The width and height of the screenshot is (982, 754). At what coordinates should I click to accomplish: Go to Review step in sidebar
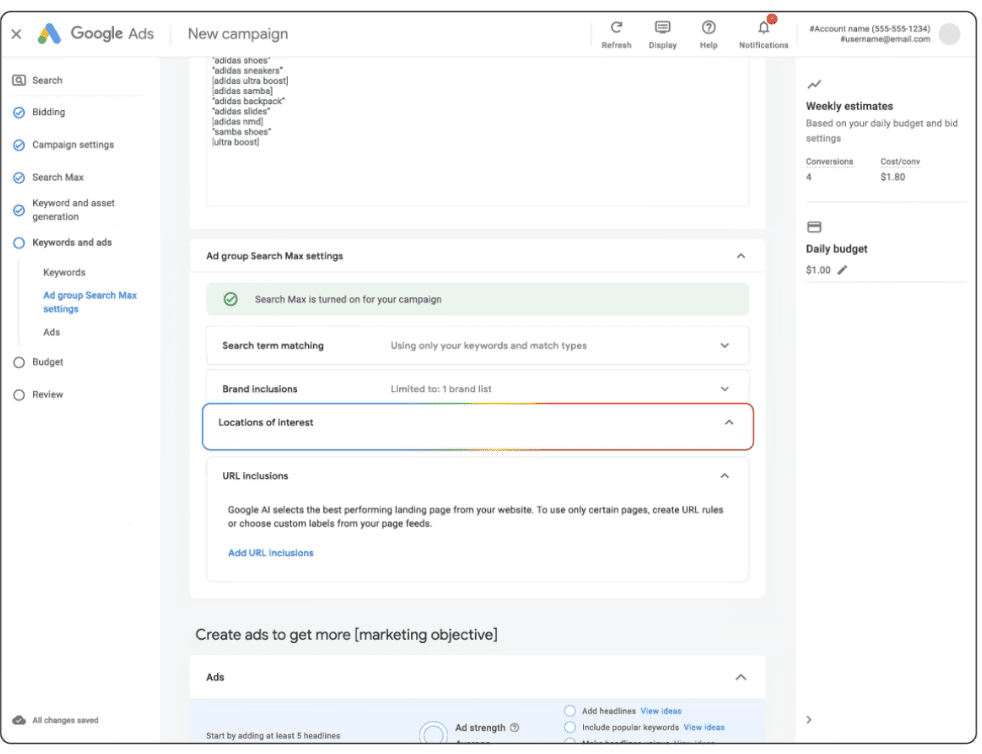tap(48, 395)
